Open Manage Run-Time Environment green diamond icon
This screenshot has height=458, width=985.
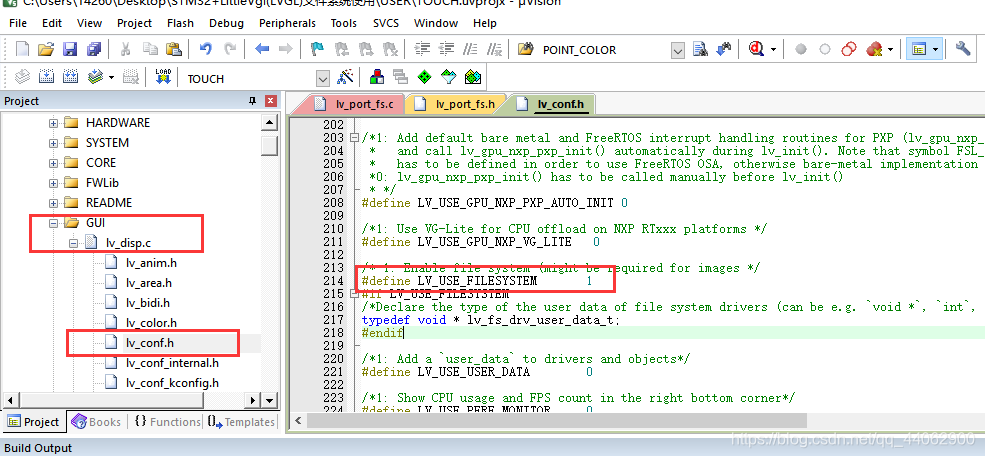(425, 77)
